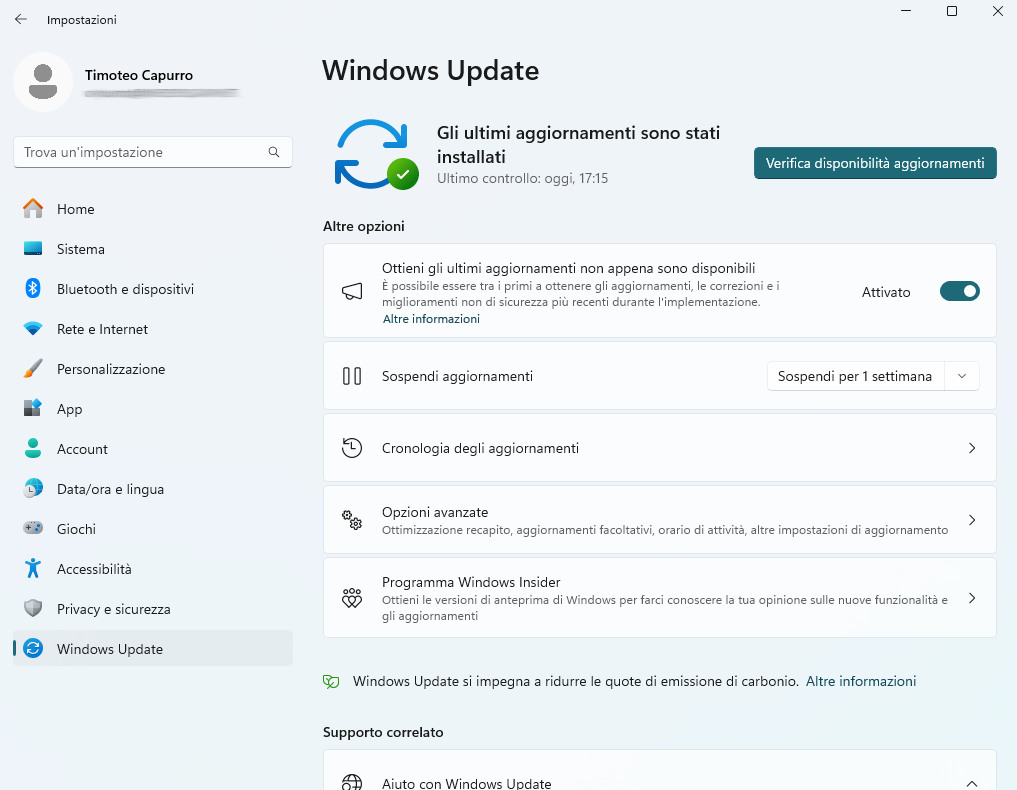Screen dimensions: 1017x790
Task: Click the pause icon beside Sospendi aggiornamenti
Action: (x=352, y=376)
